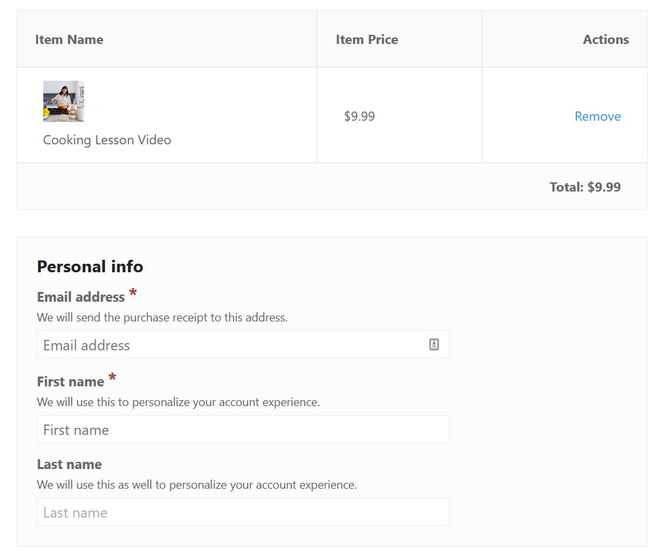The width and height of the screenshot is (663, 555).
Task: Click the red asterisk beside First name
Action: (112, 378)
